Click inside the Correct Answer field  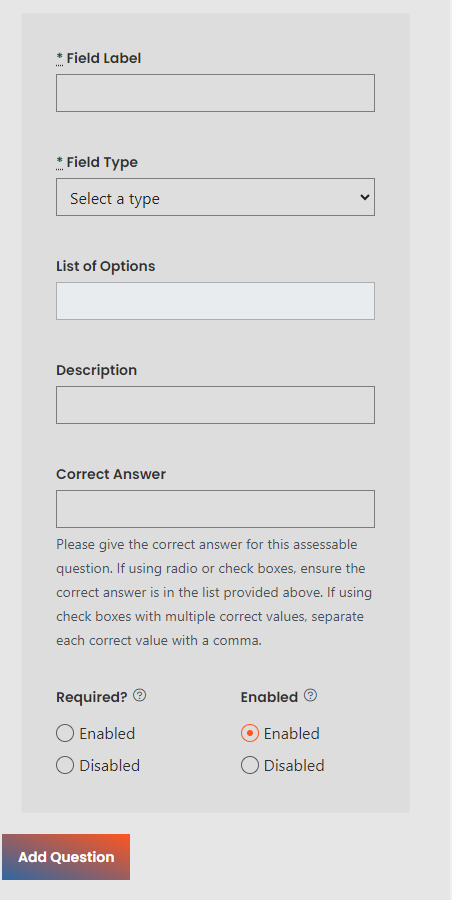[215, 509]
